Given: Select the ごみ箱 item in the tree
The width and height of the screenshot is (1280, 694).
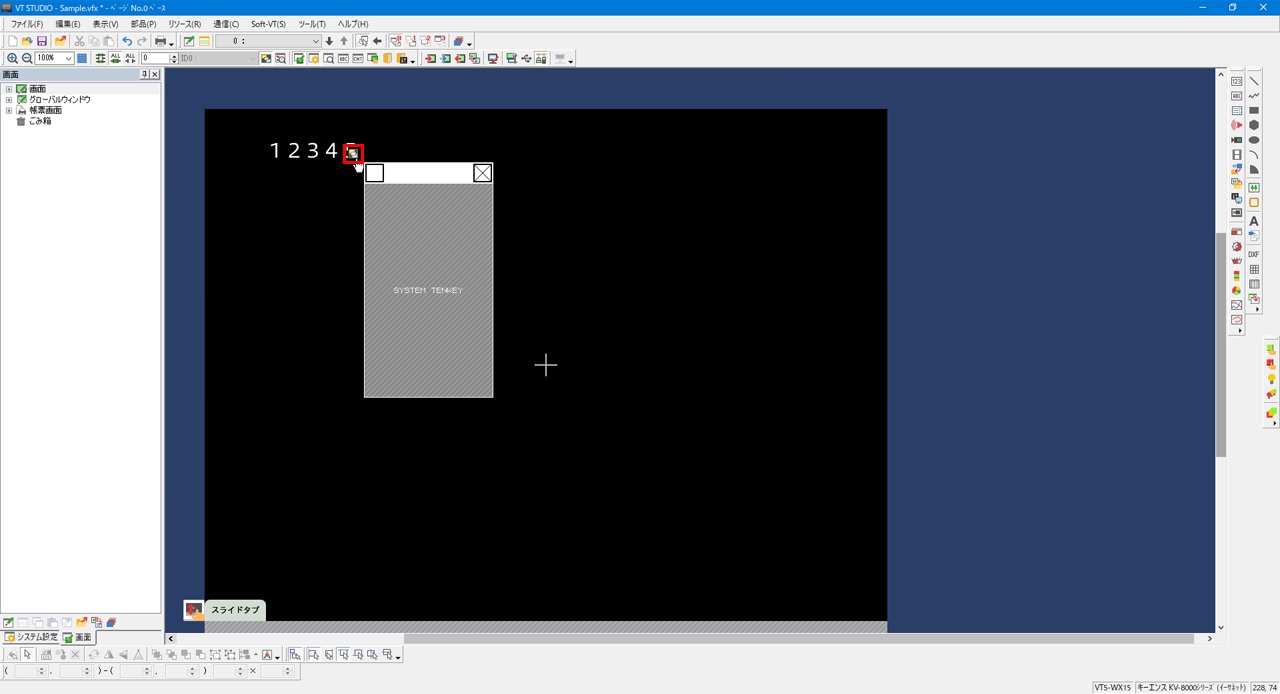Looking at the screenshot, I should pos(39,121).
